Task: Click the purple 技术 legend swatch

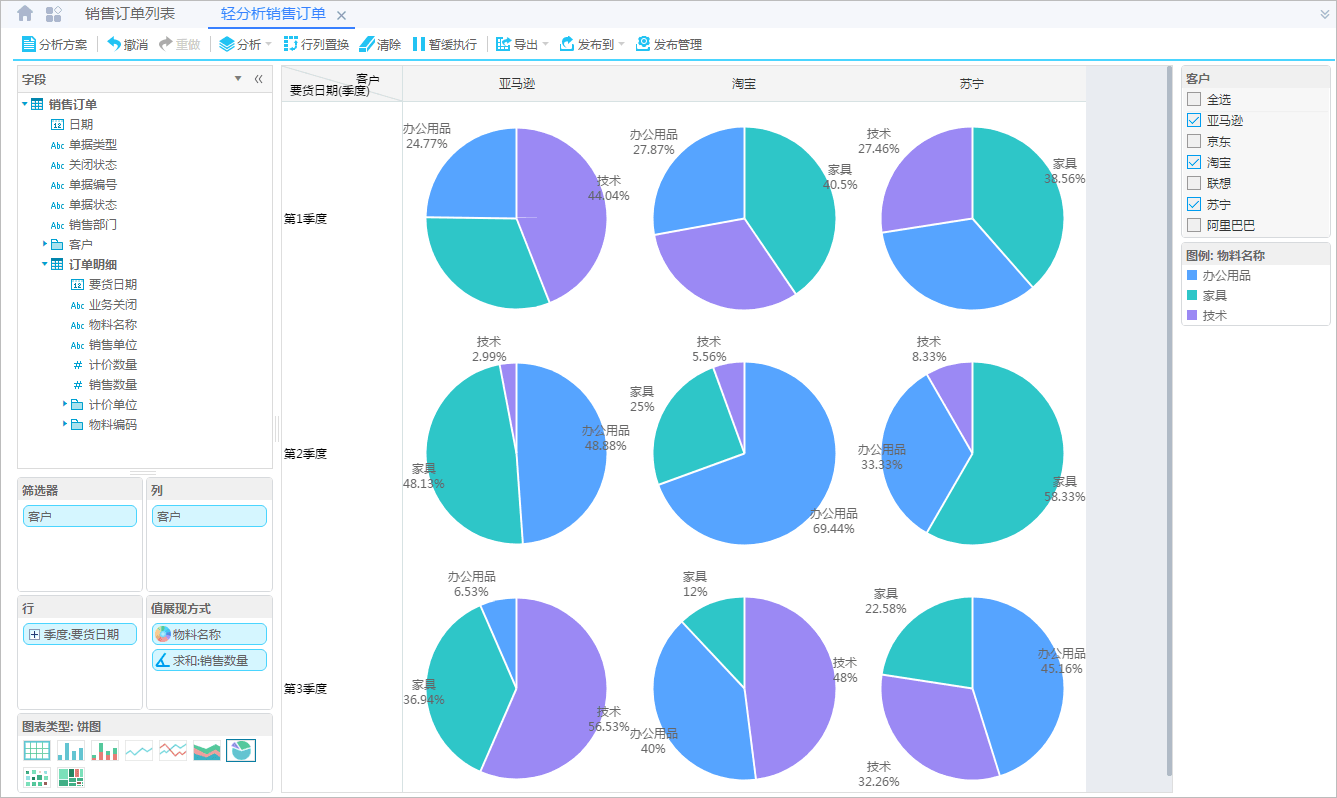Action: (1190, 315)
